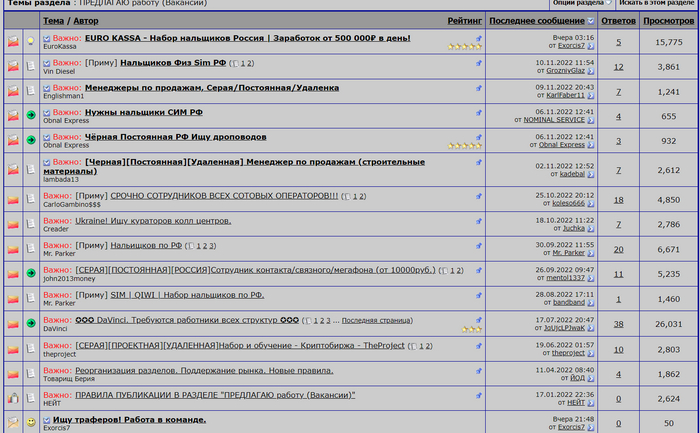700x433 pixels.
Task: Open last poster profile NOMINAL SERVICE
Action: coord(554,120)
